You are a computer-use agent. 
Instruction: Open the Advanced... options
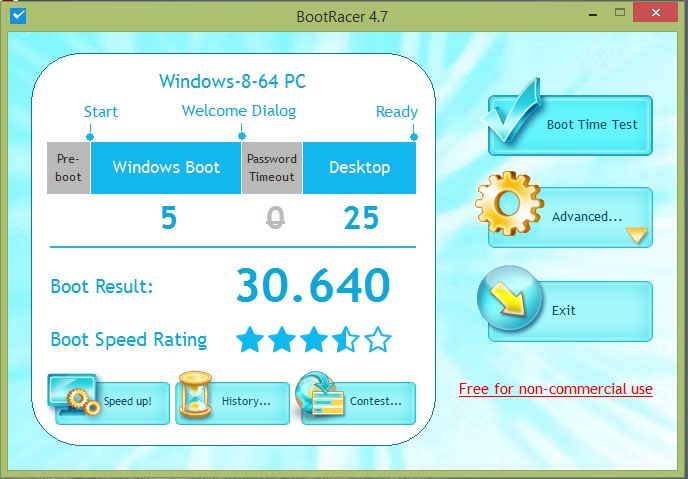point(570,217)
